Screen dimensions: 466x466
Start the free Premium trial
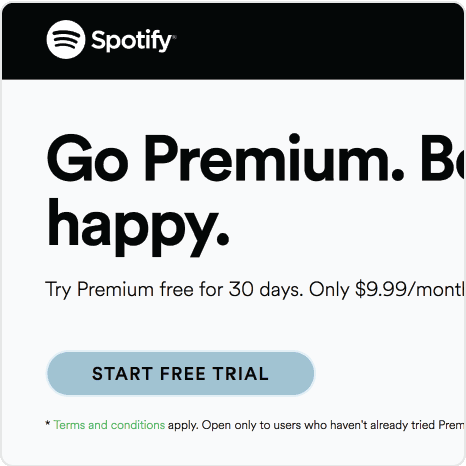pos(181,373)
